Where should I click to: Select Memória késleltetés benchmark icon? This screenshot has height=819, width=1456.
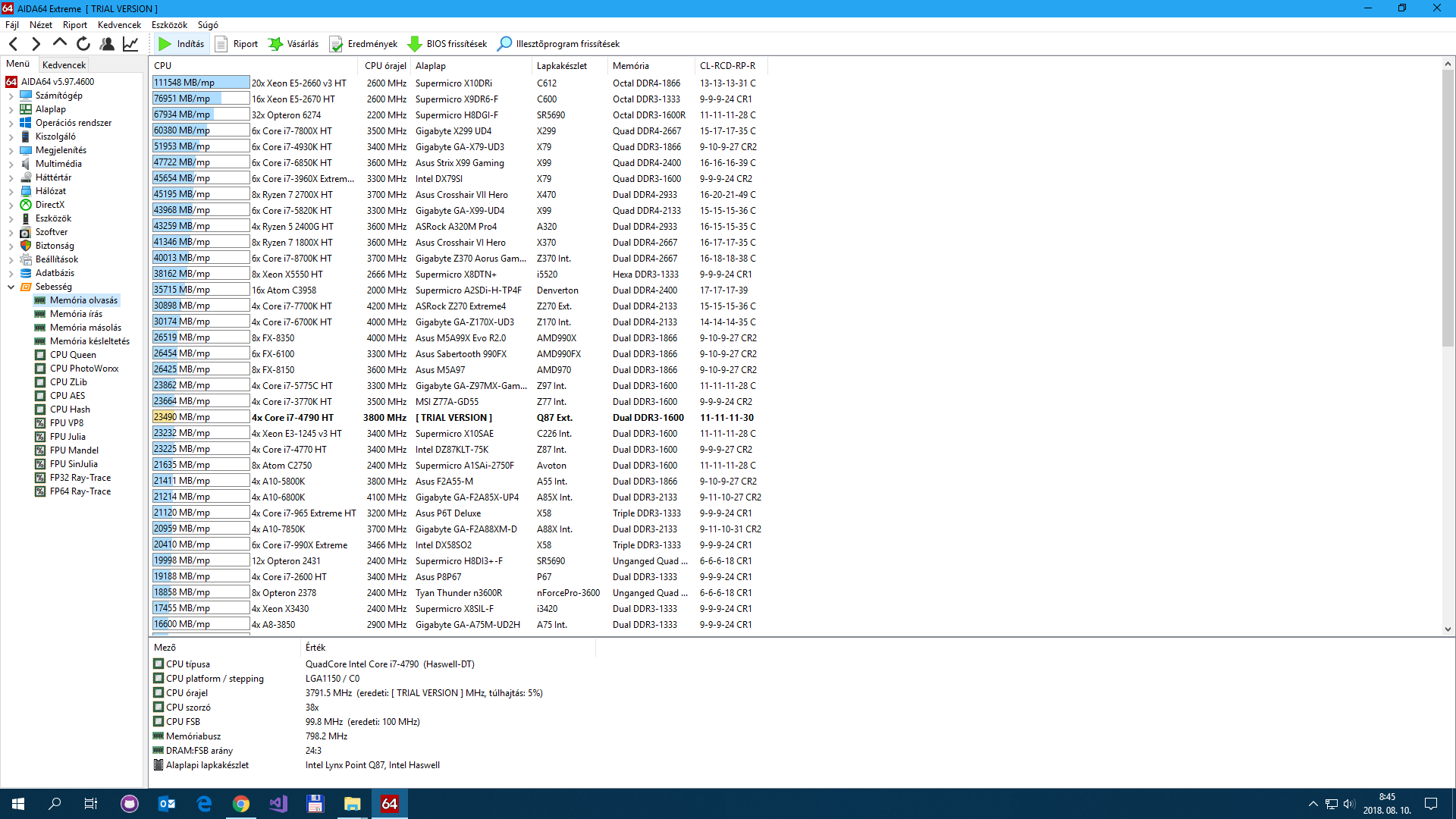40,341
